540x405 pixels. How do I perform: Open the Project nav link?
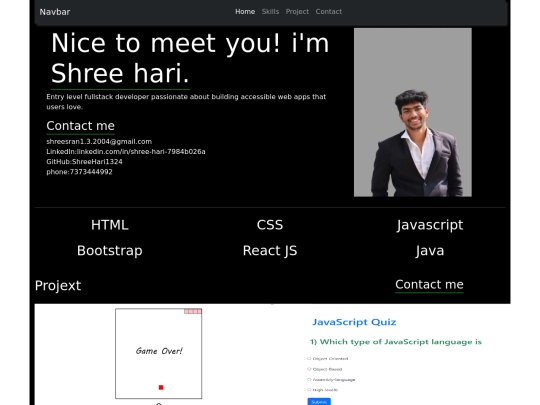297,12
